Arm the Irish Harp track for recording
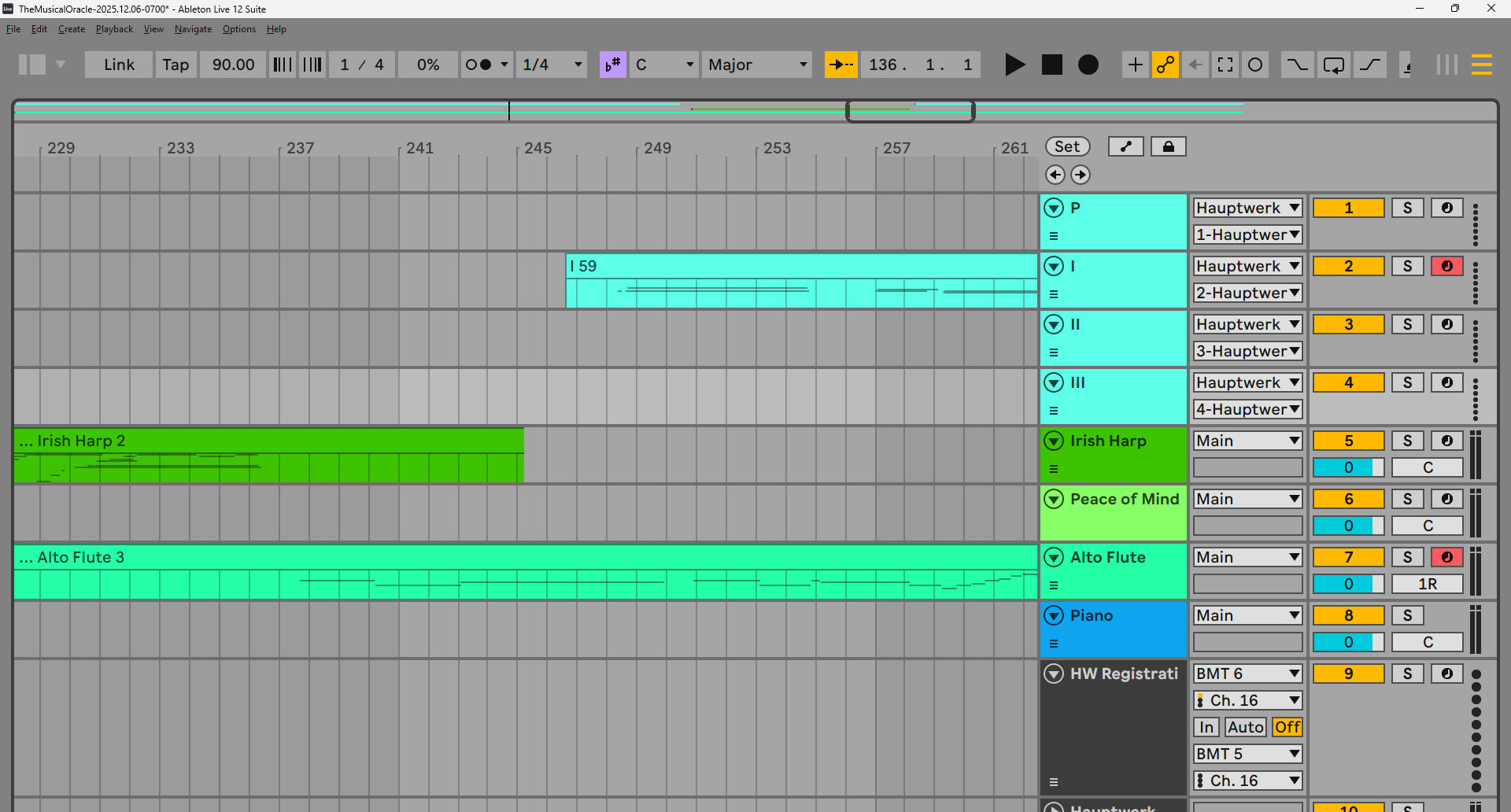 click(1446, 441)
